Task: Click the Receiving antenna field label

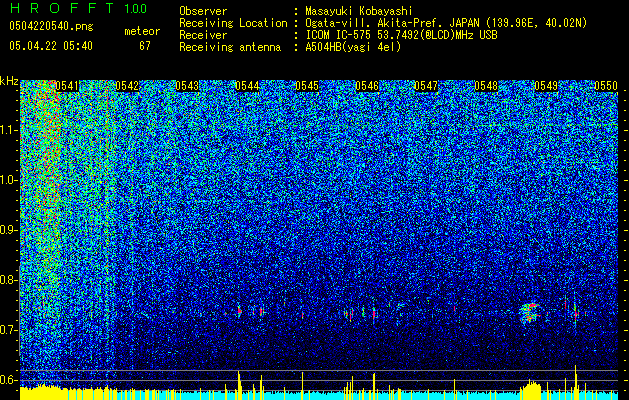Action: point(230,47)
